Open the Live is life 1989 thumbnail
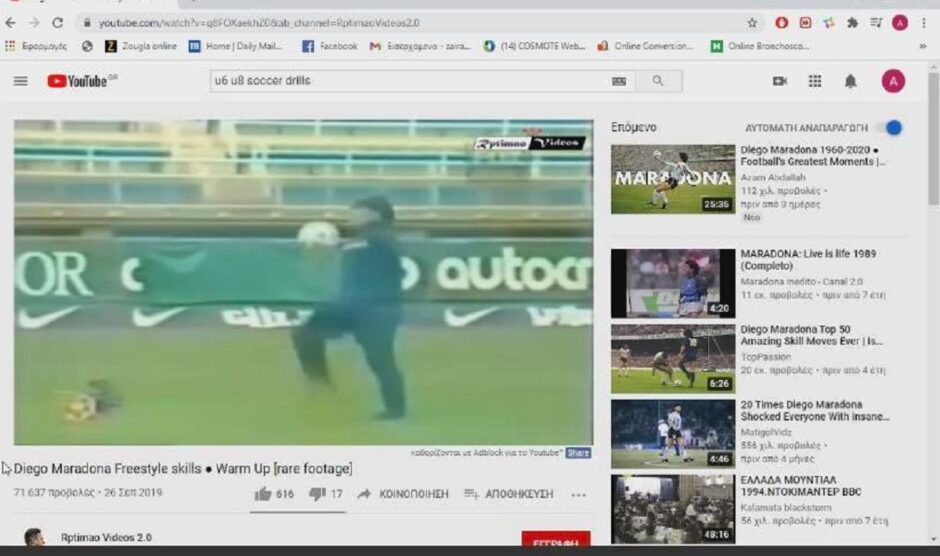Viewport: 940px width, 556px height. pyautogui.click(x=673, y=283)
